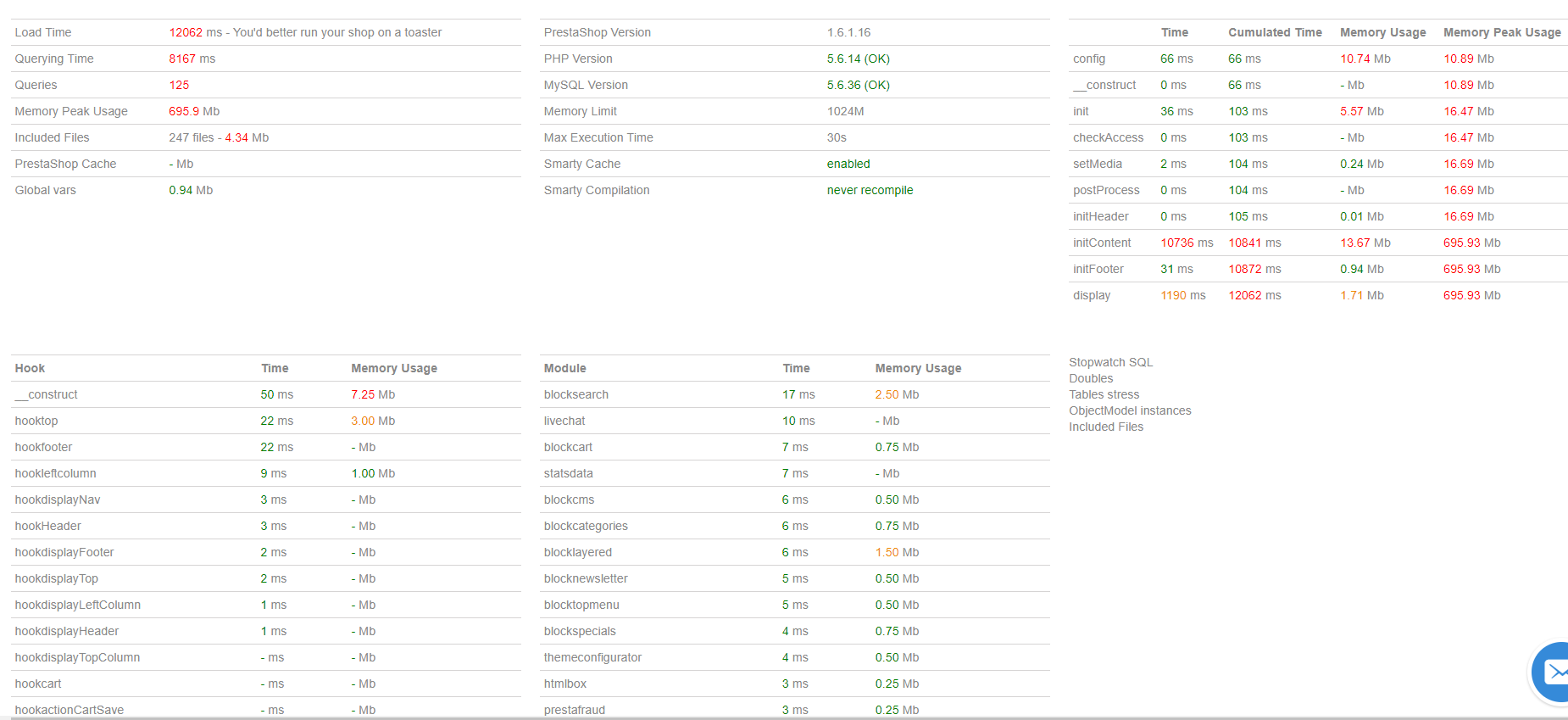Go to the Tables stress section
This screenshot has height=720, width=1568.
click(x=1104, y=394)
